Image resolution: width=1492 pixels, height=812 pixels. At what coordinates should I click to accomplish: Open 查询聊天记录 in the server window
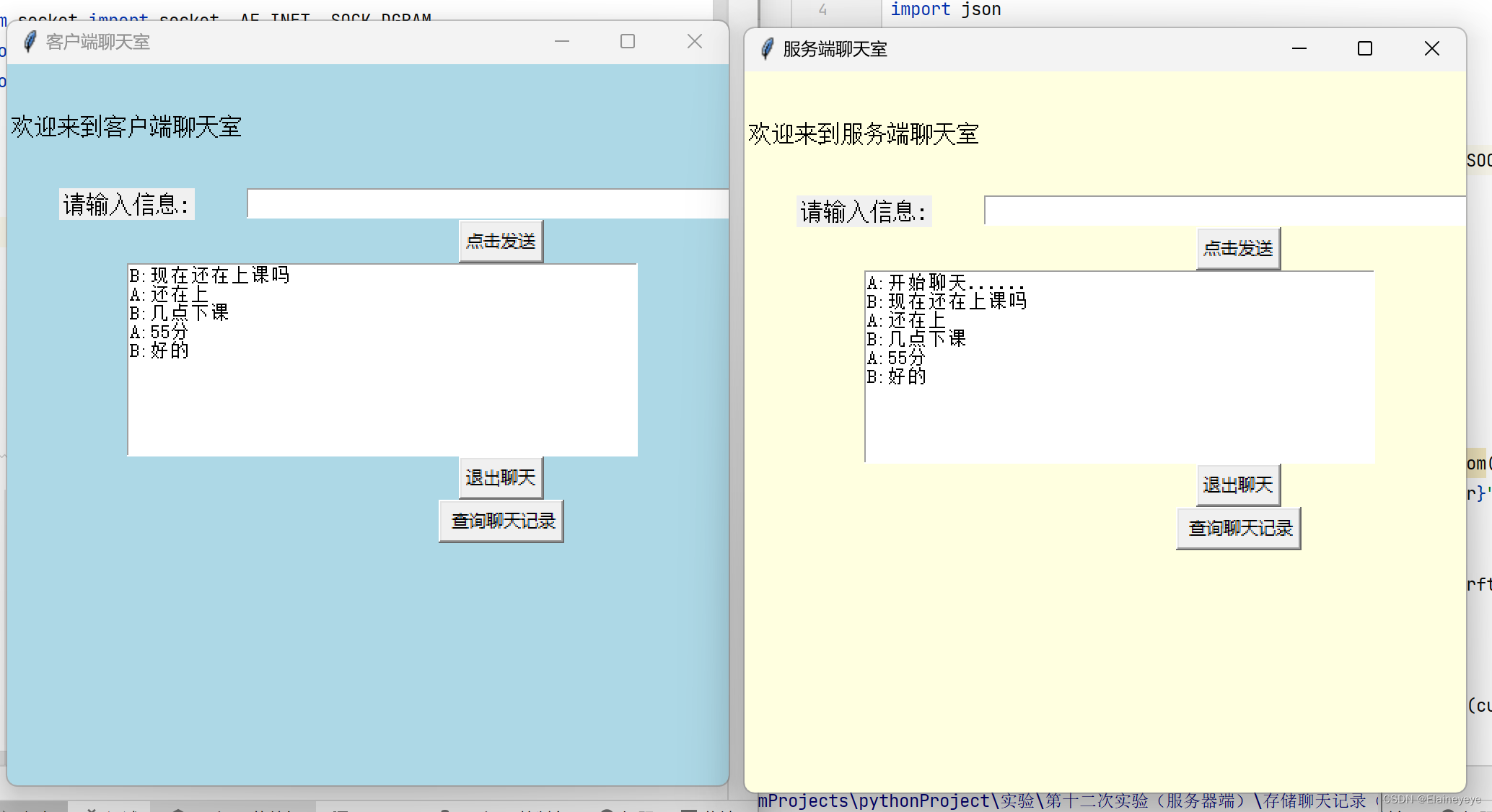coord(1238,528)
